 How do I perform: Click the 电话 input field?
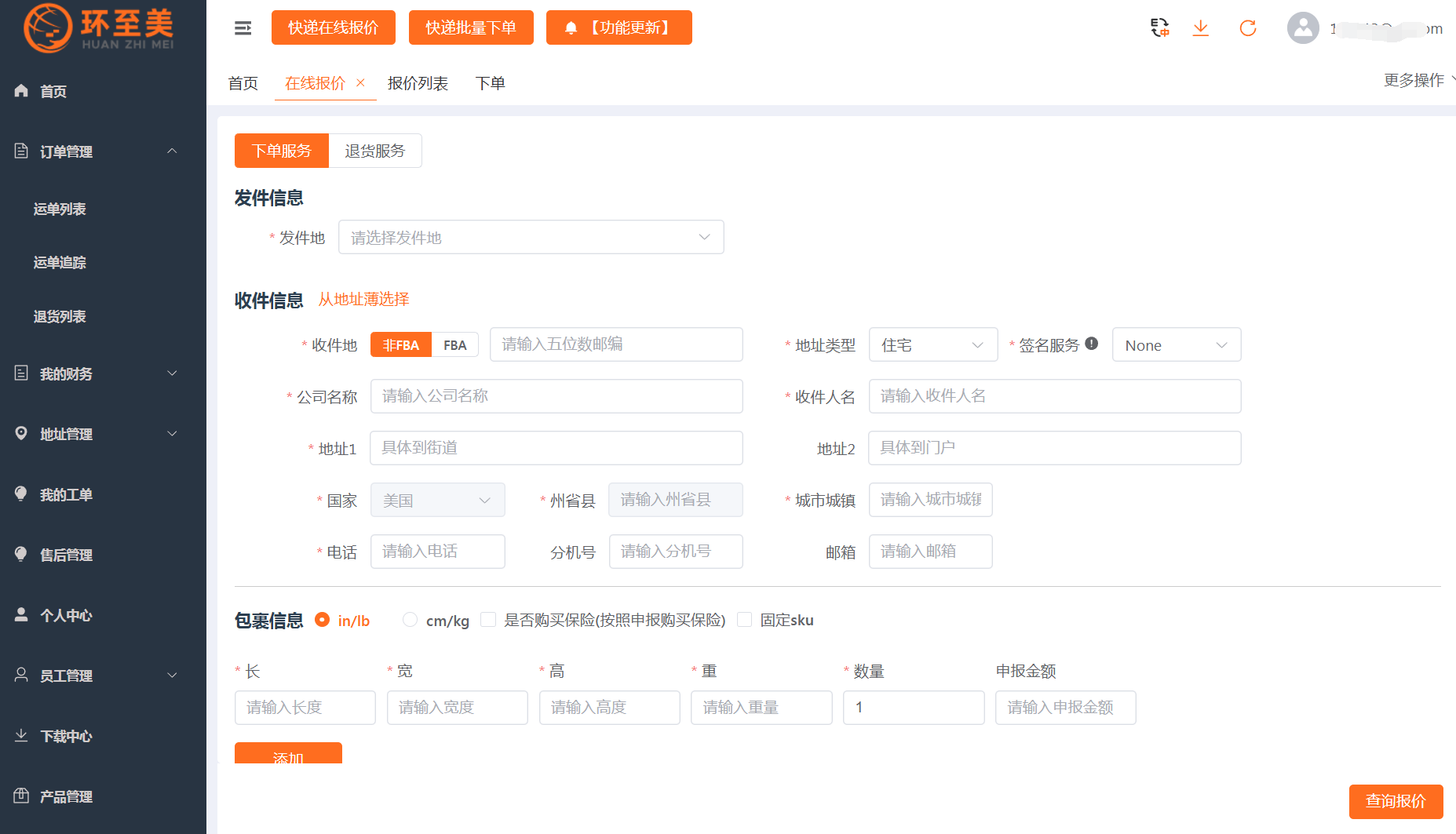(x=438, y=552)
